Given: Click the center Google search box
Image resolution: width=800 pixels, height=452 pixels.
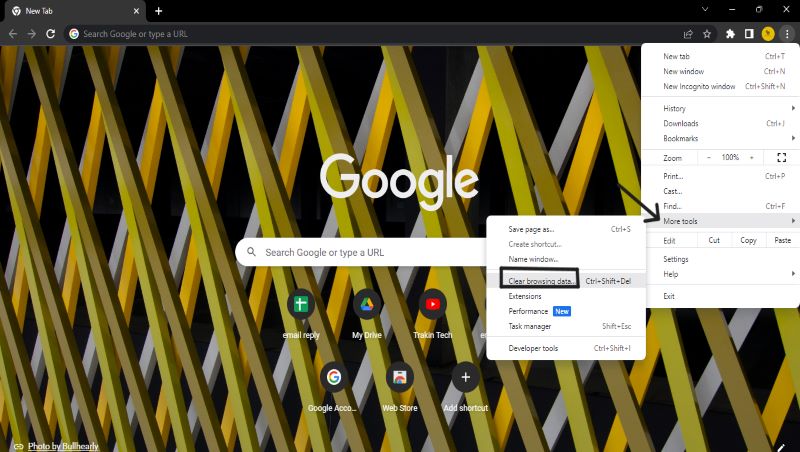Looking at the screenshot, I should [361, 252].
